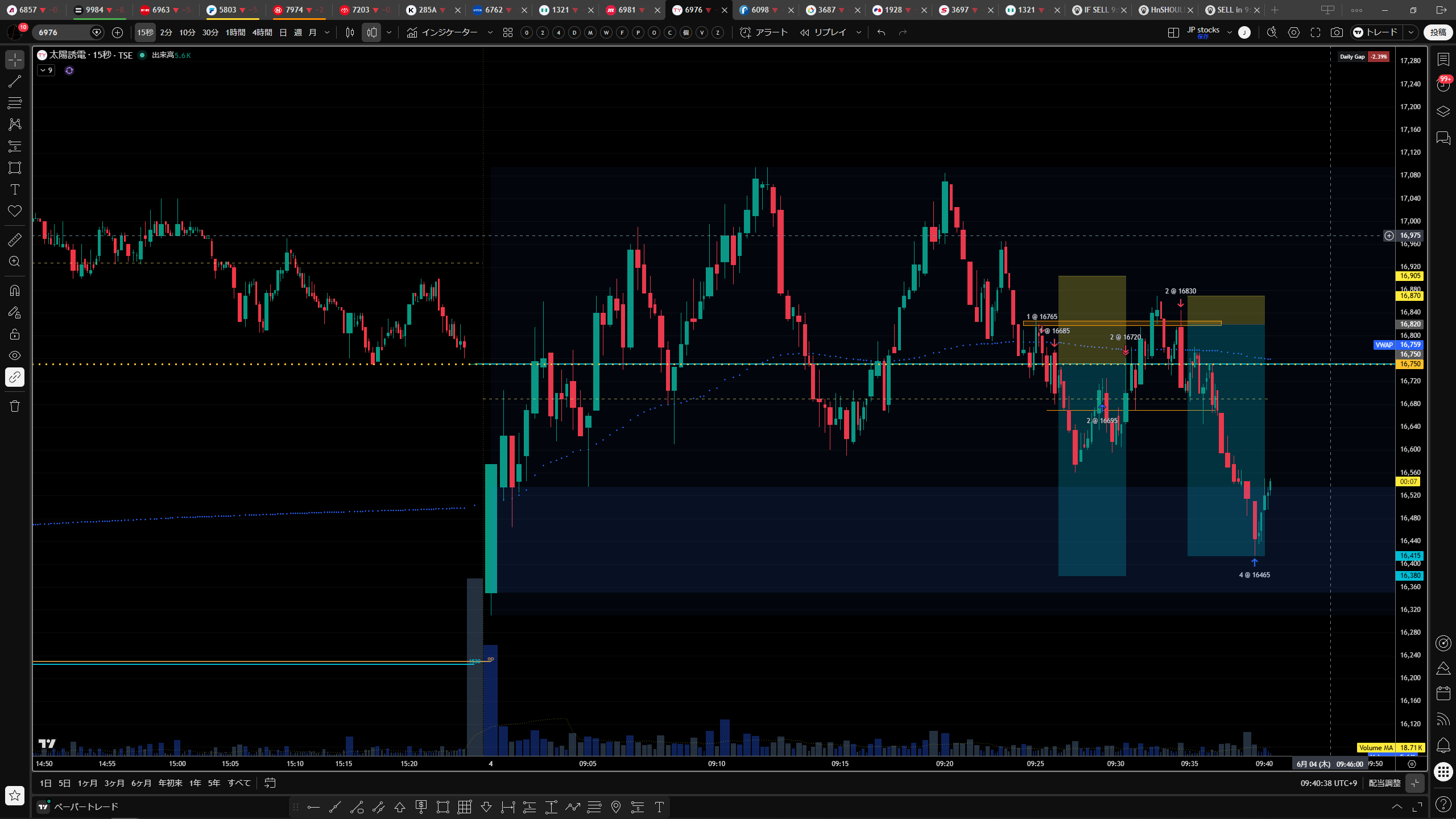The image size is (1456, 819).
Task: Toggle magnet mode in left toolbar
Action: [x=15, y=291]
